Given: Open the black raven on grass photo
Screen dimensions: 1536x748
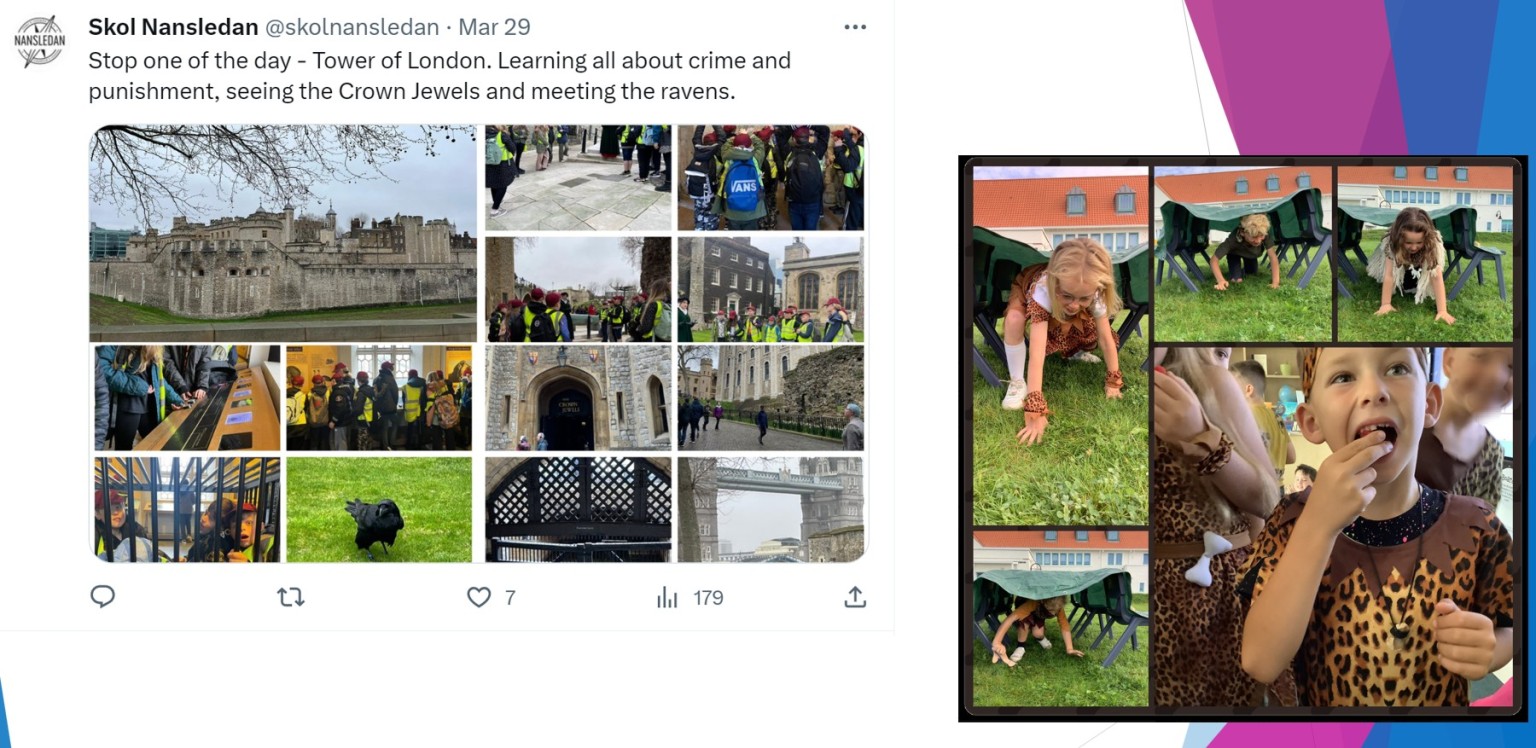Looking at the screenshot, I should pos(378,509).
